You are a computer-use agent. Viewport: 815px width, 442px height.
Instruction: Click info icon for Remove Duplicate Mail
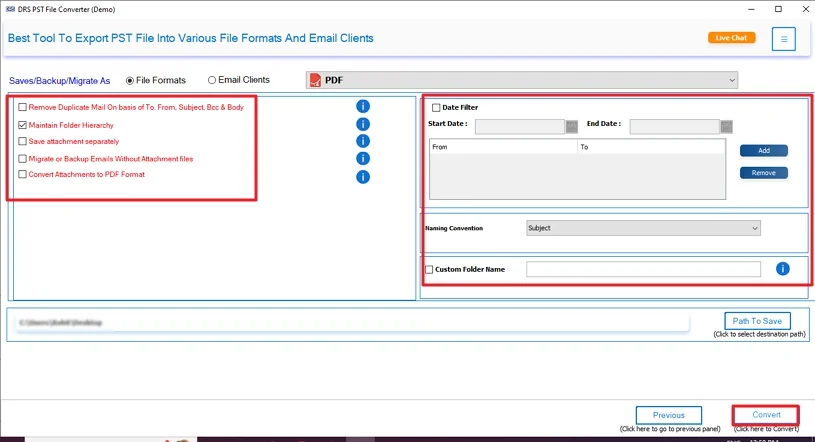point(363,107)
